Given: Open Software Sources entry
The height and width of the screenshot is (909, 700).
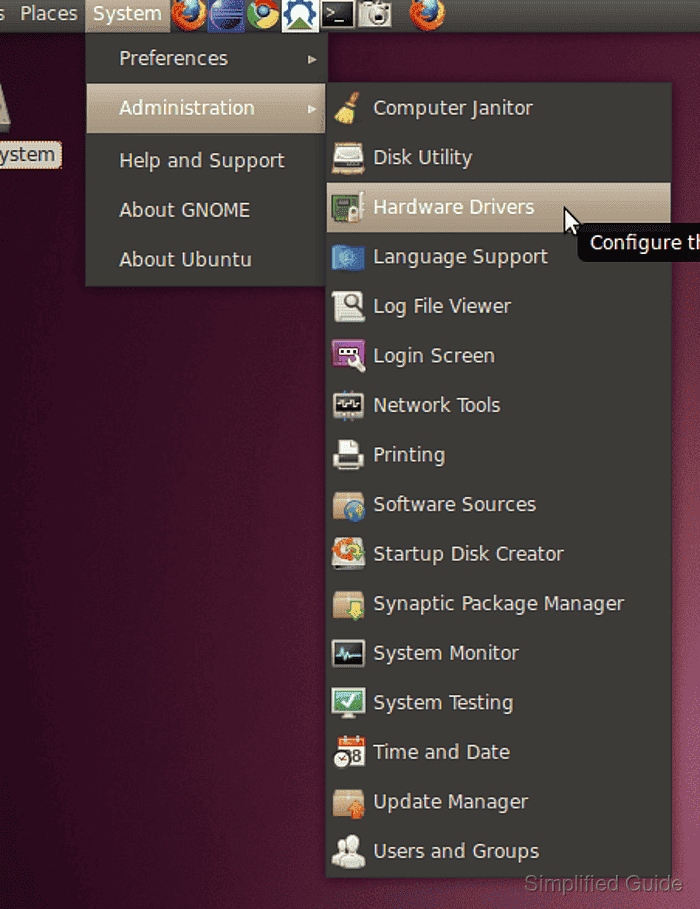Looking at the screenshot, I should pyautogui.click(x=499, y=505).
